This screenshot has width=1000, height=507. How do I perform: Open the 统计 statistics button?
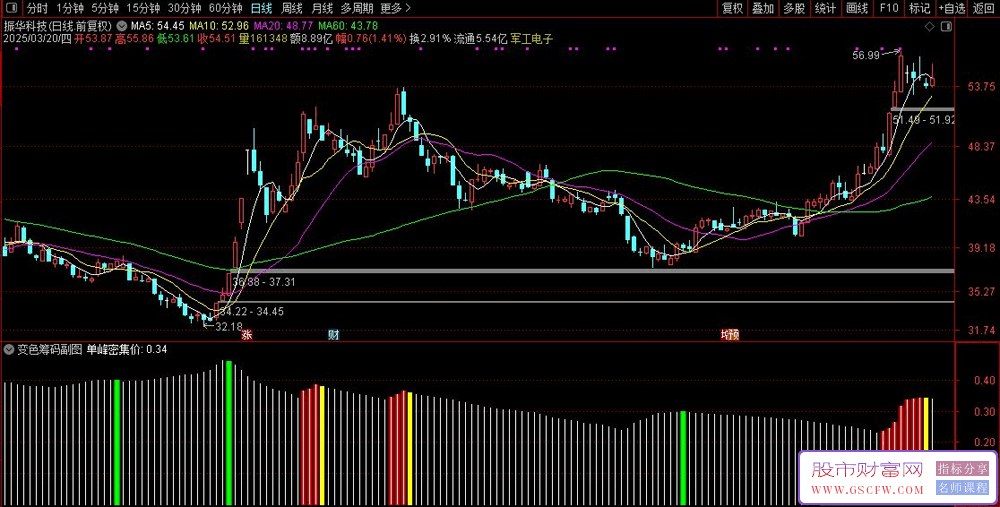[825, 8]
